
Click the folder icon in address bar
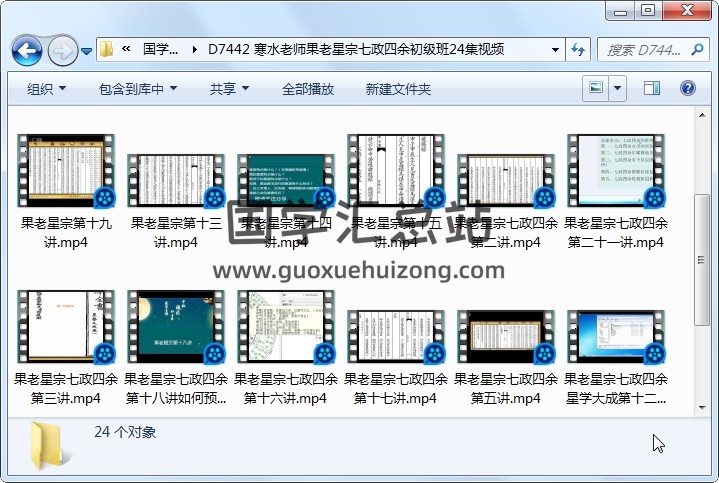pos(107,49)
